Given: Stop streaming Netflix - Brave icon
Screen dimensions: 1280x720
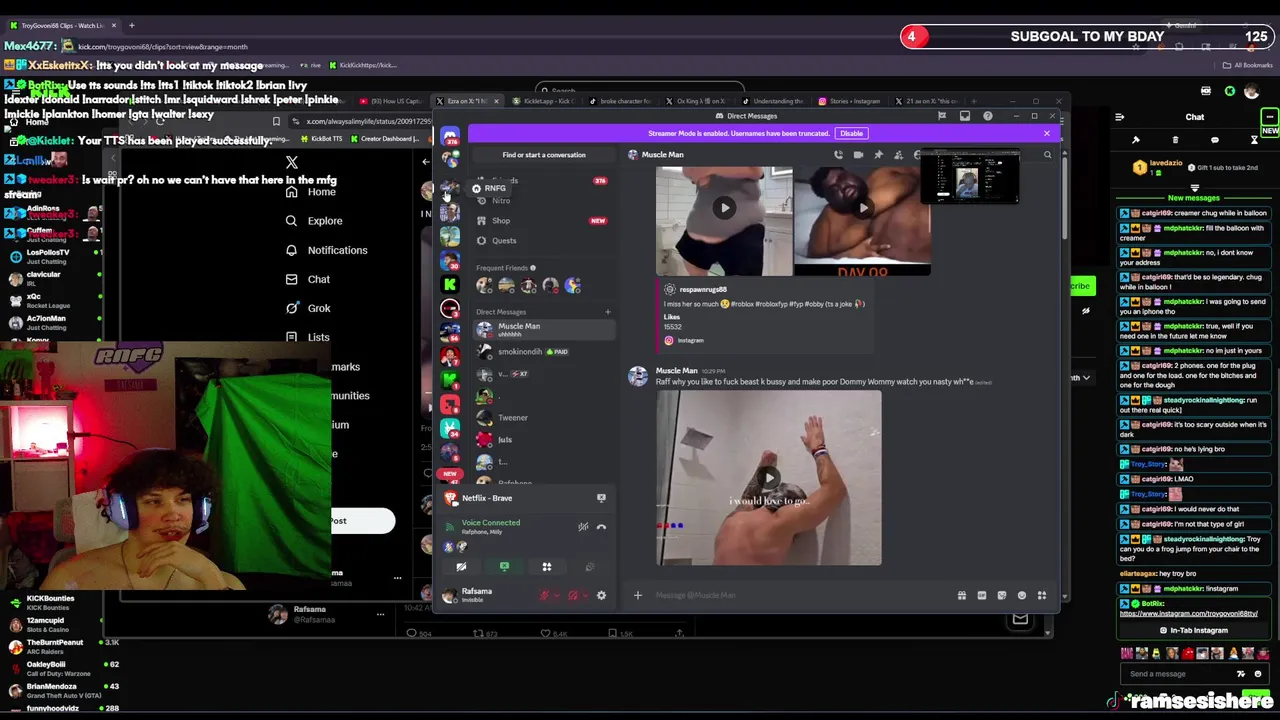Looking at the screenshot, I should pyautogui.click(x=601, y=498).
